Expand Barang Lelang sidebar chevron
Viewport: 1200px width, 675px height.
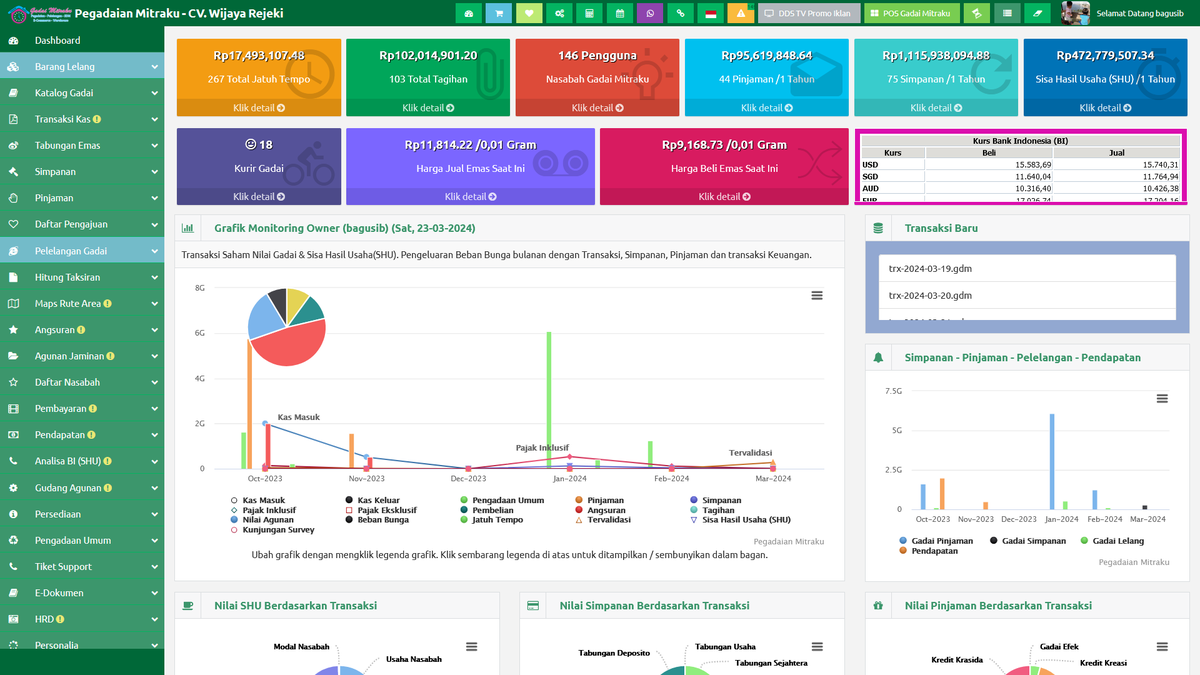(x=155, y=67)
